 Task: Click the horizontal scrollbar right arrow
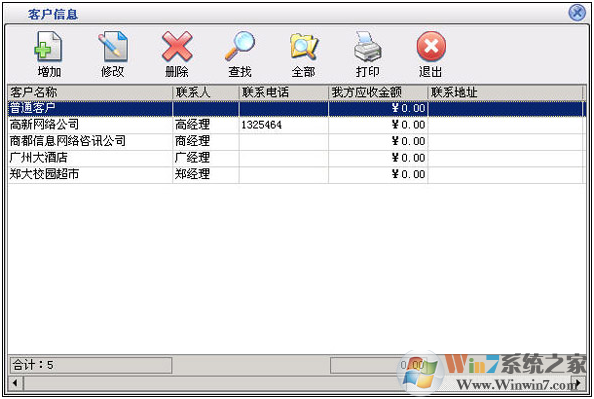(578, 383)
